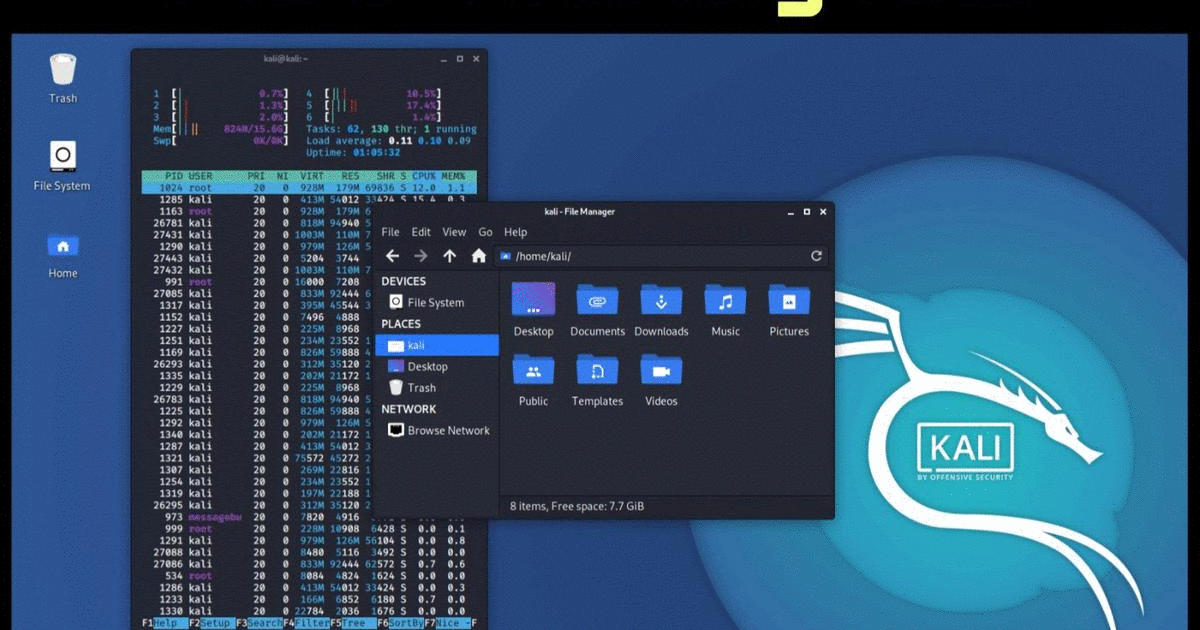Sort htop by the VIRT column
1200x630 pixels.
(x=312, y=176)
